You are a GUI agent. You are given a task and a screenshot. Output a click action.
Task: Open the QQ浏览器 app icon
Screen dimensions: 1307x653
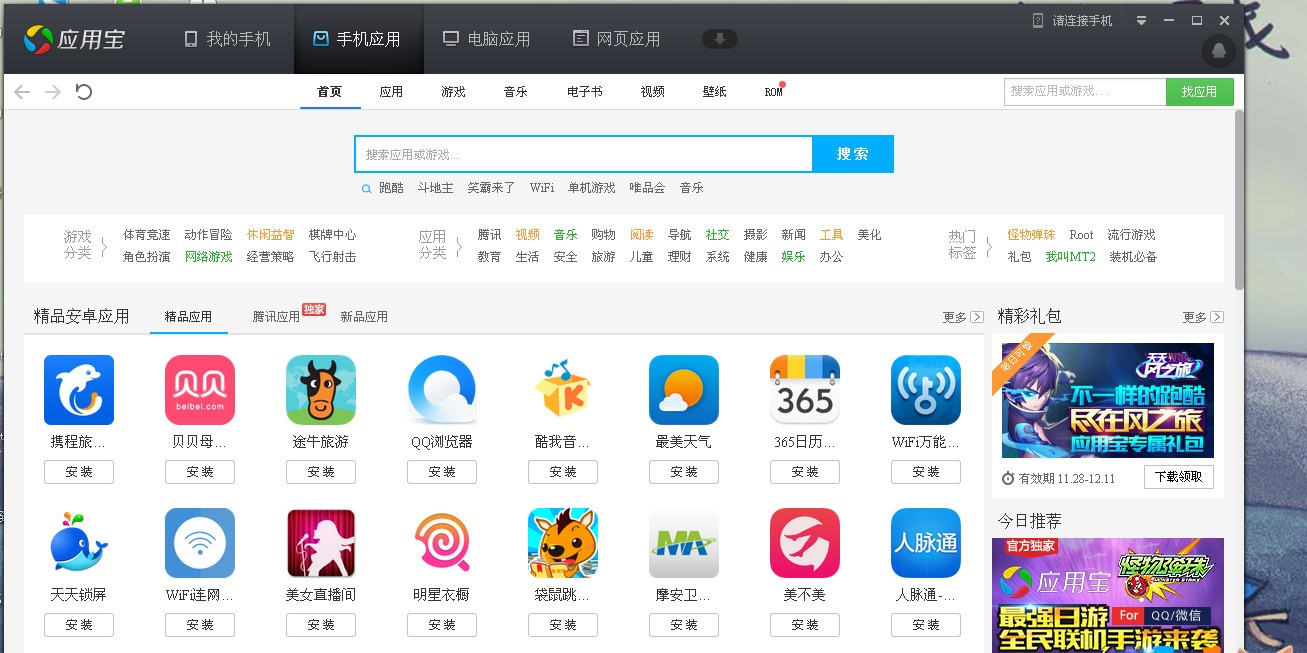tap(442, 390)
